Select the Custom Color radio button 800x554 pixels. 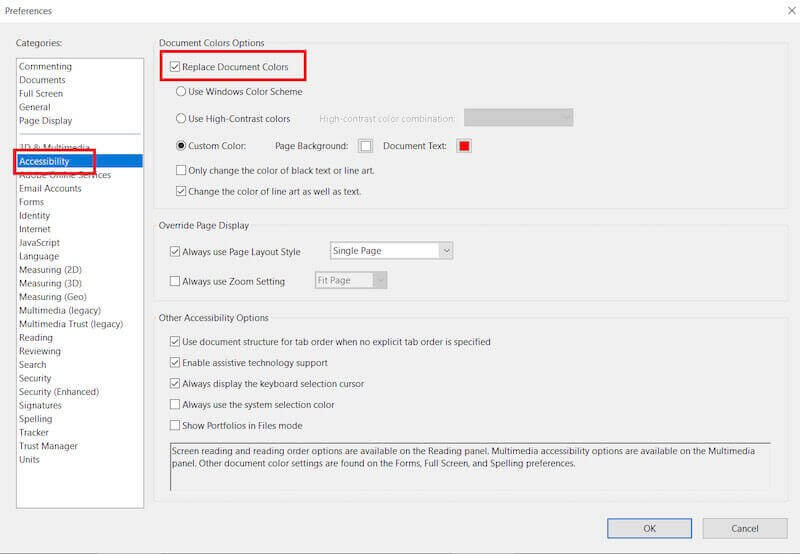click(x=181, y=146)
